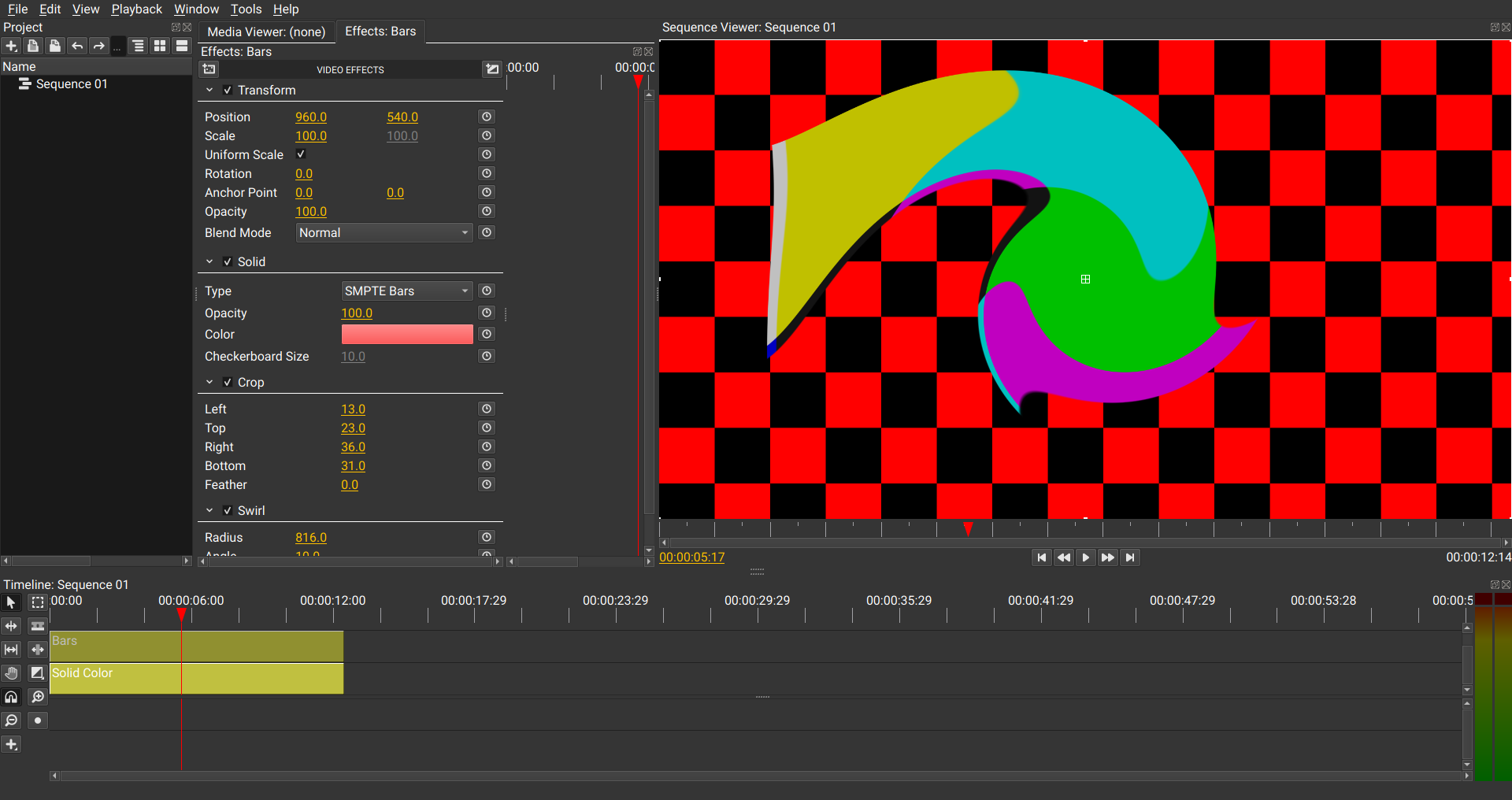1512x800 pixels.
Task: Select the Ripple tool in Timeline
Action: pyautogui.click(x=11, y=626)
